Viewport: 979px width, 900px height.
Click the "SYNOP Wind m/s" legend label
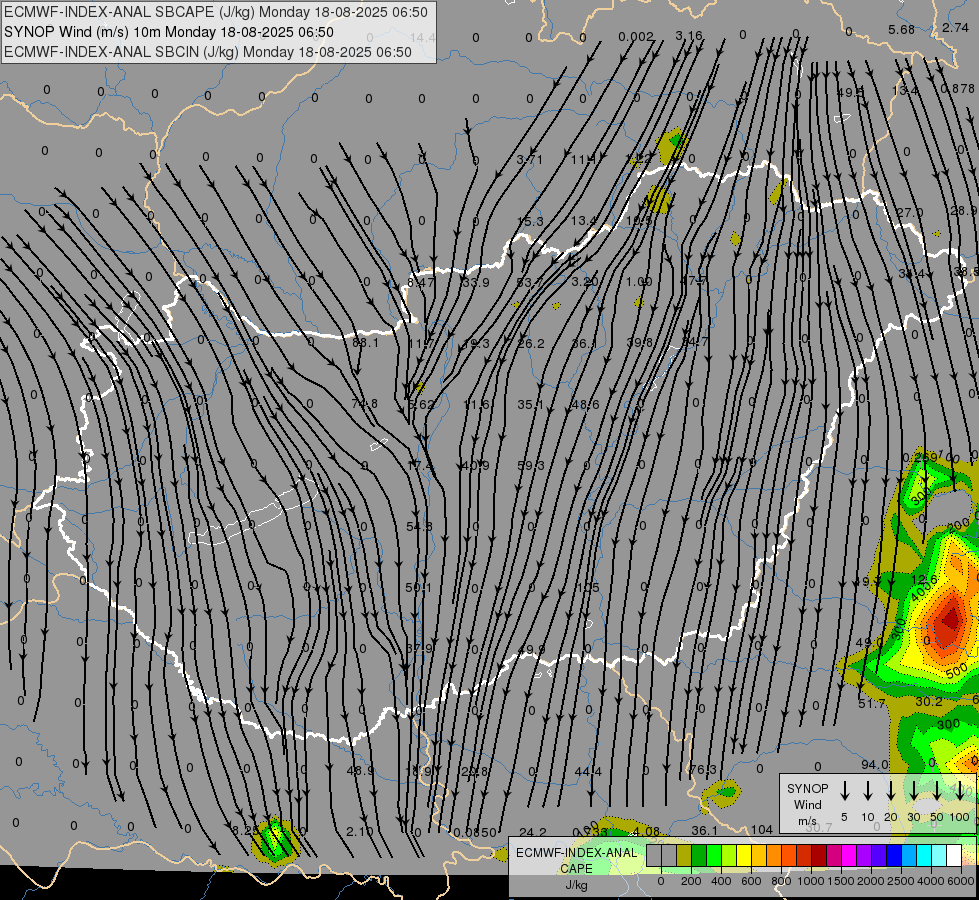pyautogui.click(x=807, y=804)
